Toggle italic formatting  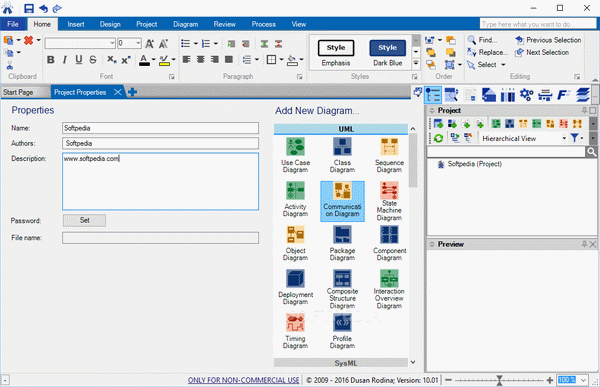coord(65,60)
